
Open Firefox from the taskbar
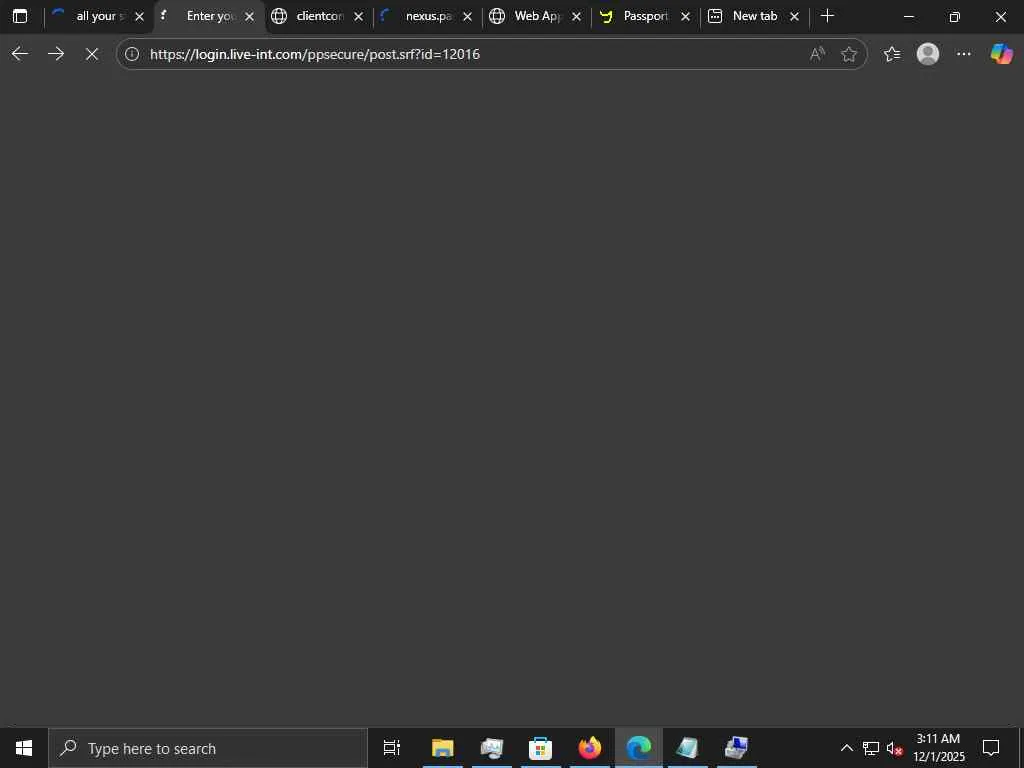point(590,748)
